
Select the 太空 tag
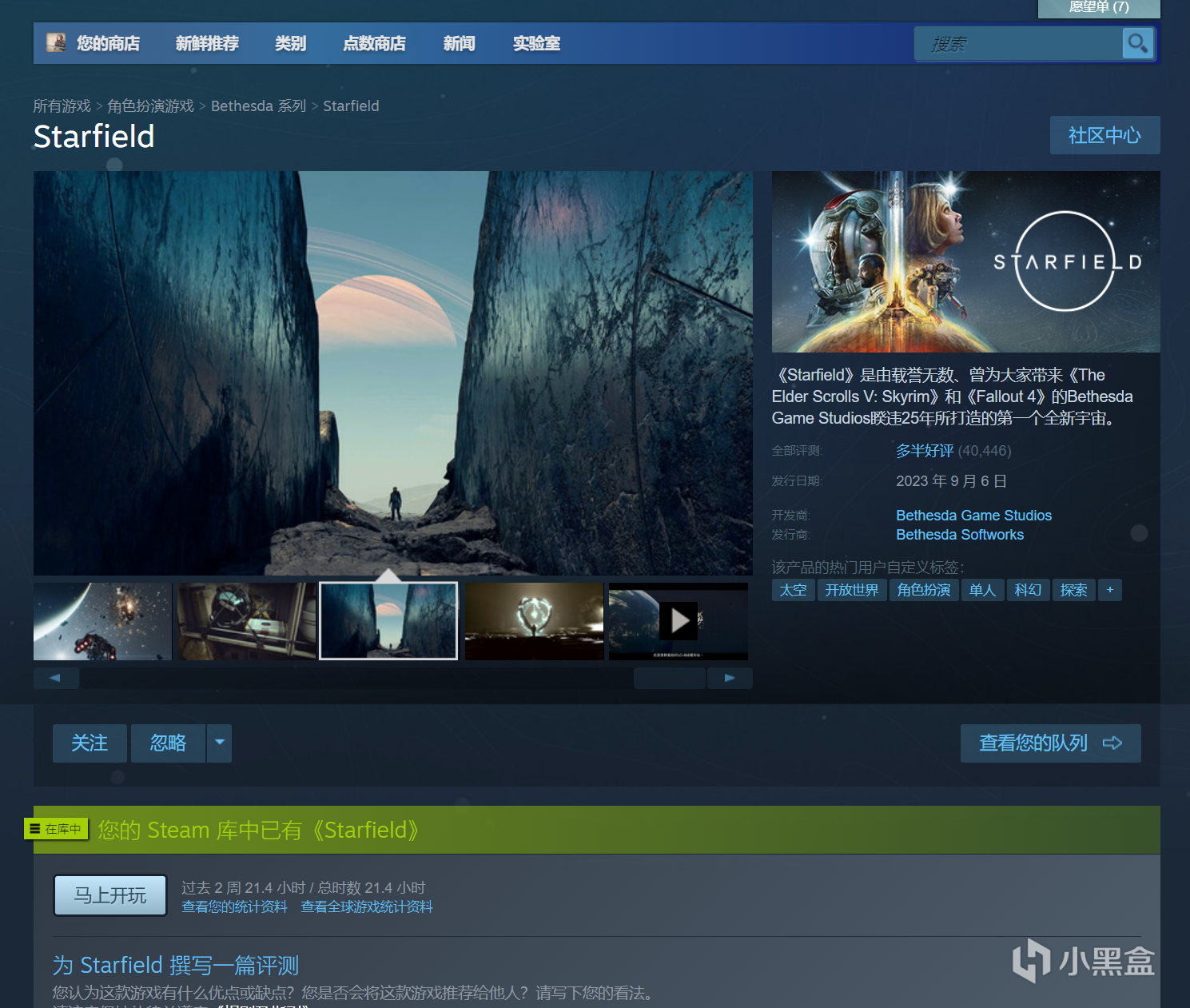(x=793, y=590)
